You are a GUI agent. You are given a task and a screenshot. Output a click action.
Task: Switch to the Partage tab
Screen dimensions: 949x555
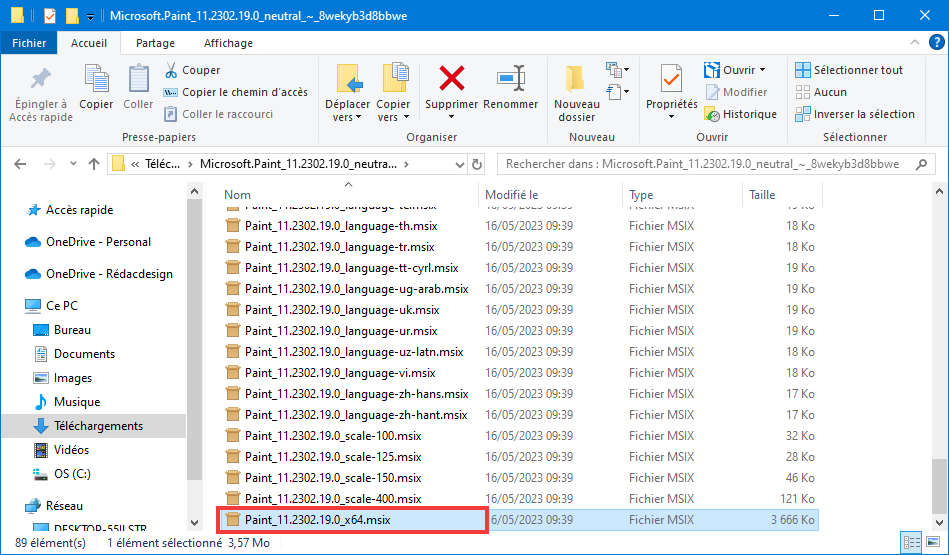[155, 43]
